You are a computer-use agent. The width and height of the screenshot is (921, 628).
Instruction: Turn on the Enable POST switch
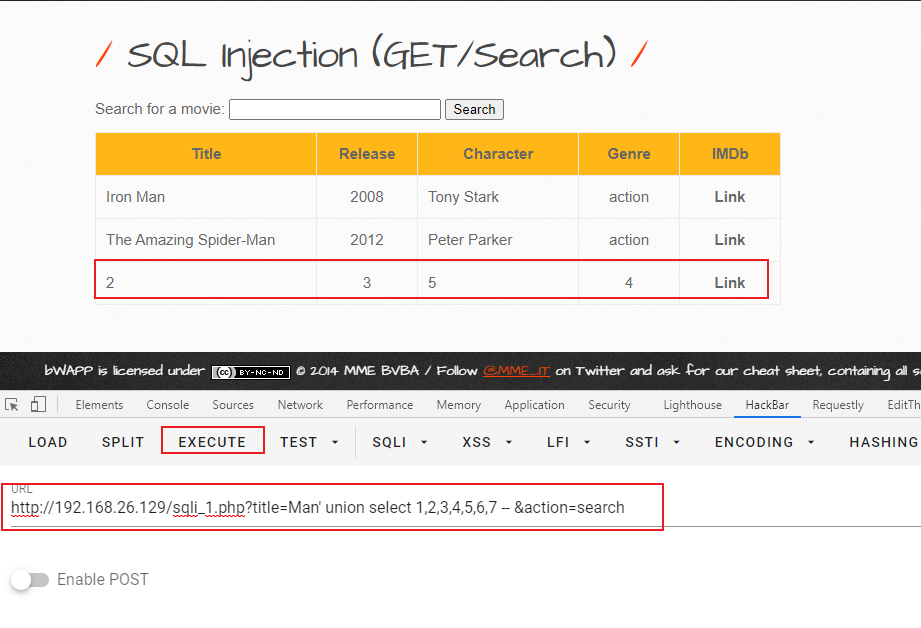tap(30, 580)
